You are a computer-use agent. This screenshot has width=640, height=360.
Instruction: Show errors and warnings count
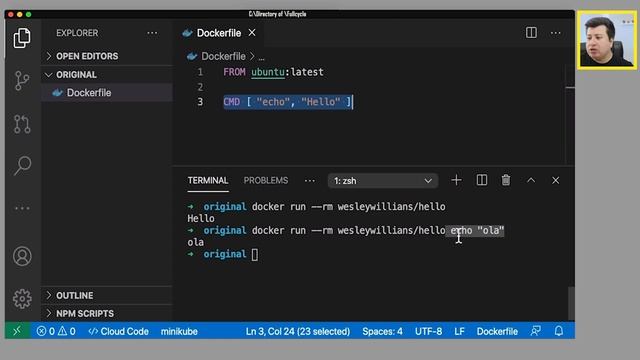point(56,331)
